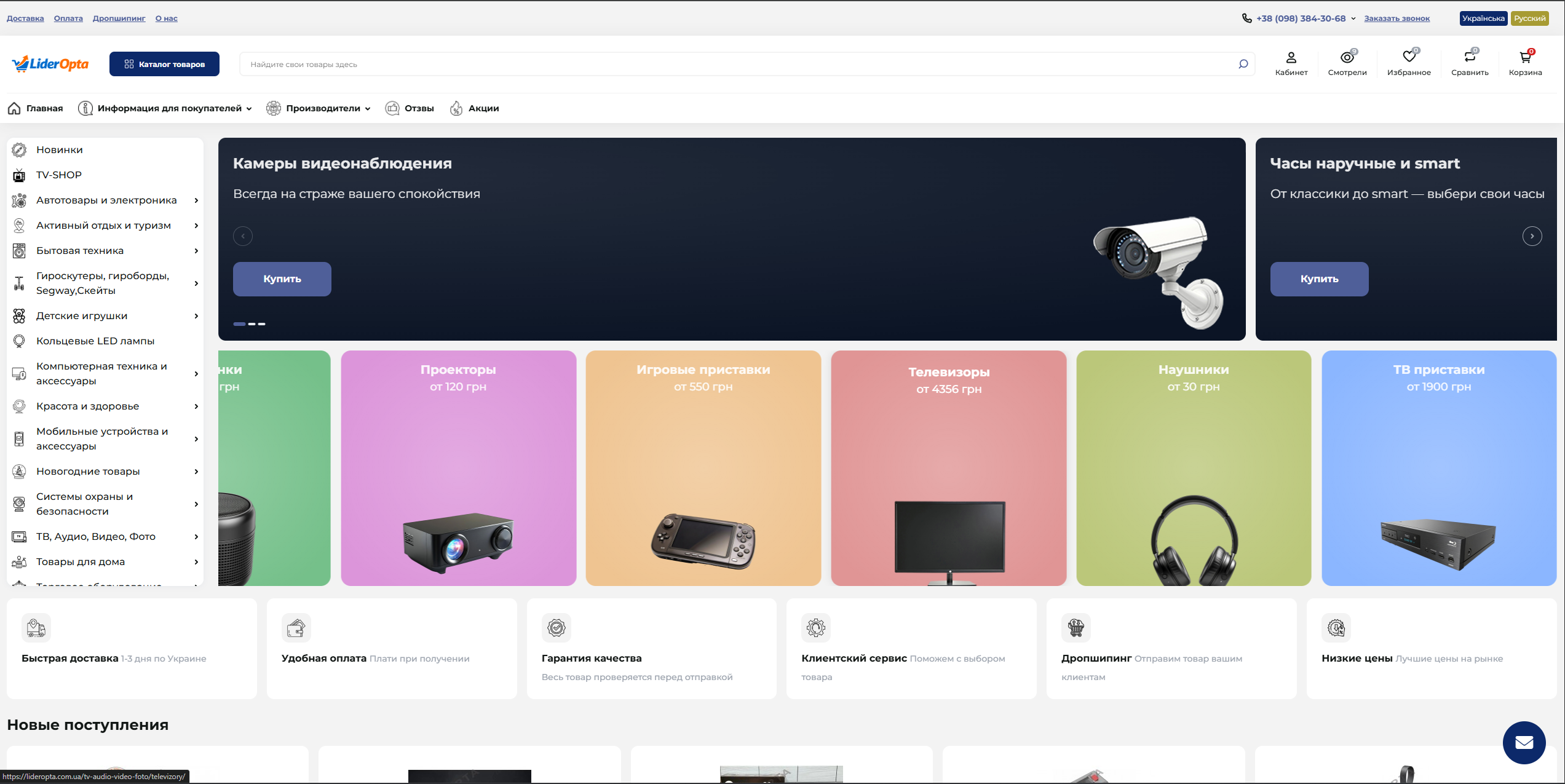Open the О нас link
1565x784 pixels.
pyautogui.click(x=167, y=18)
